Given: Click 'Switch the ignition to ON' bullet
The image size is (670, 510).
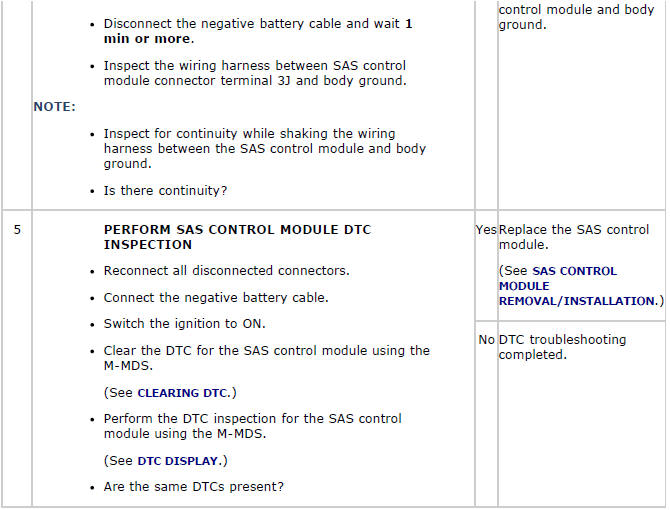Looking at the screenshot, I should pyautogui.click(x=184, y=324).
